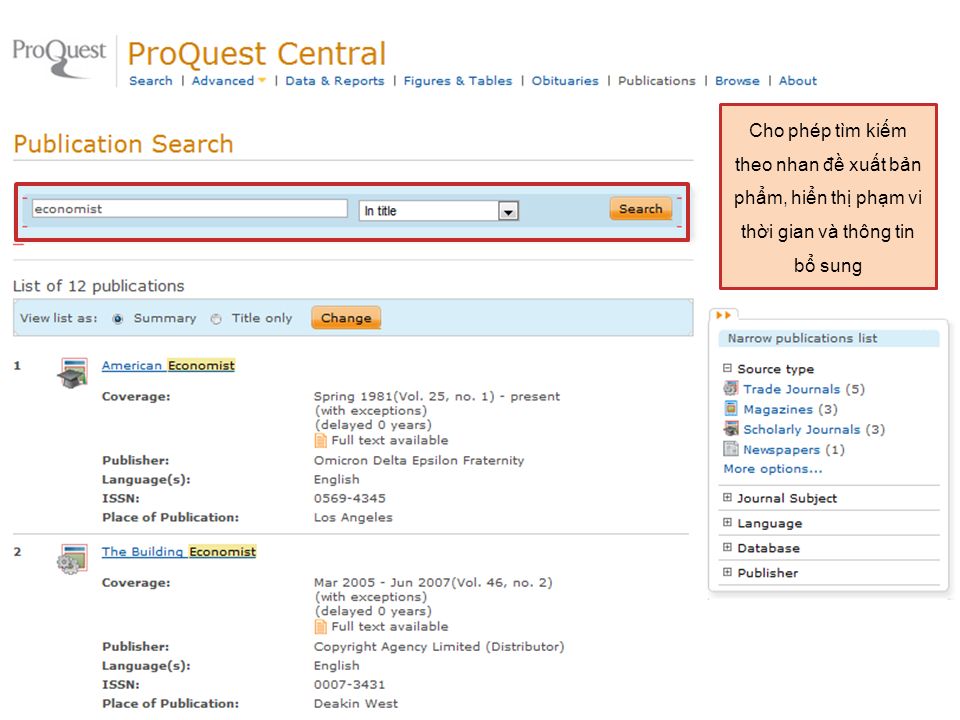Image resolution: width=960 pixels, height=720 pixels.
Task: Click the Change view button
Action: (346, 318)
